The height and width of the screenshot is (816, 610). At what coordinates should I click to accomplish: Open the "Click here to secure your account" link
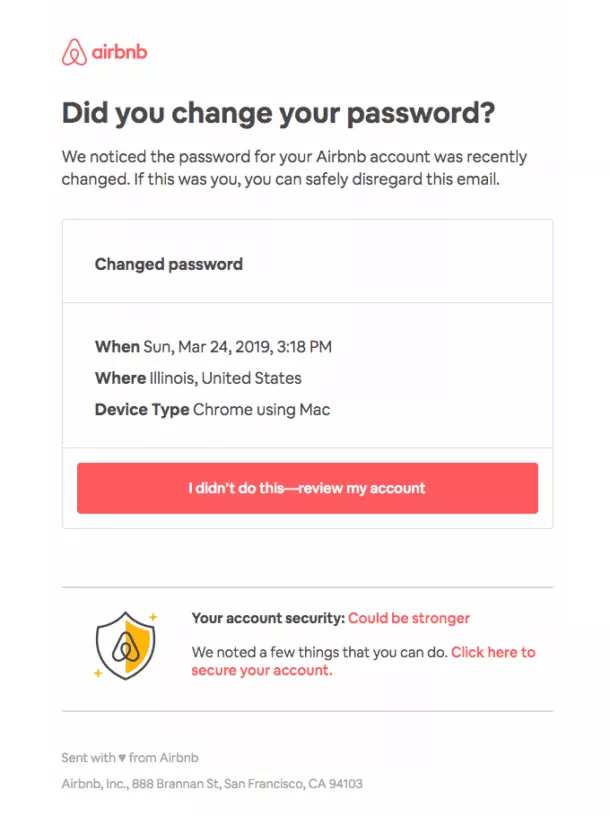click(492, 652)
